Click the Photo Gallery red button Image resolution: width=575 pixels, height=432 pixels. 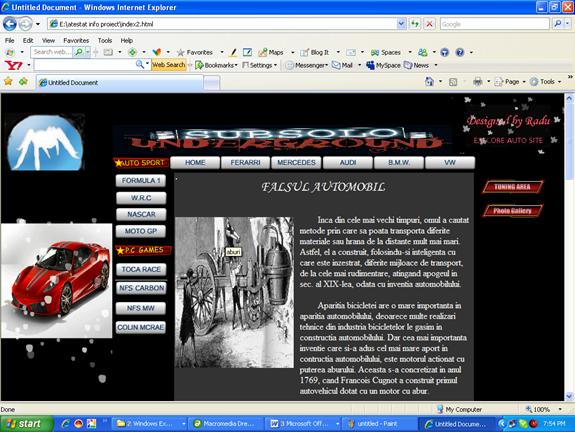click(512, 210)
